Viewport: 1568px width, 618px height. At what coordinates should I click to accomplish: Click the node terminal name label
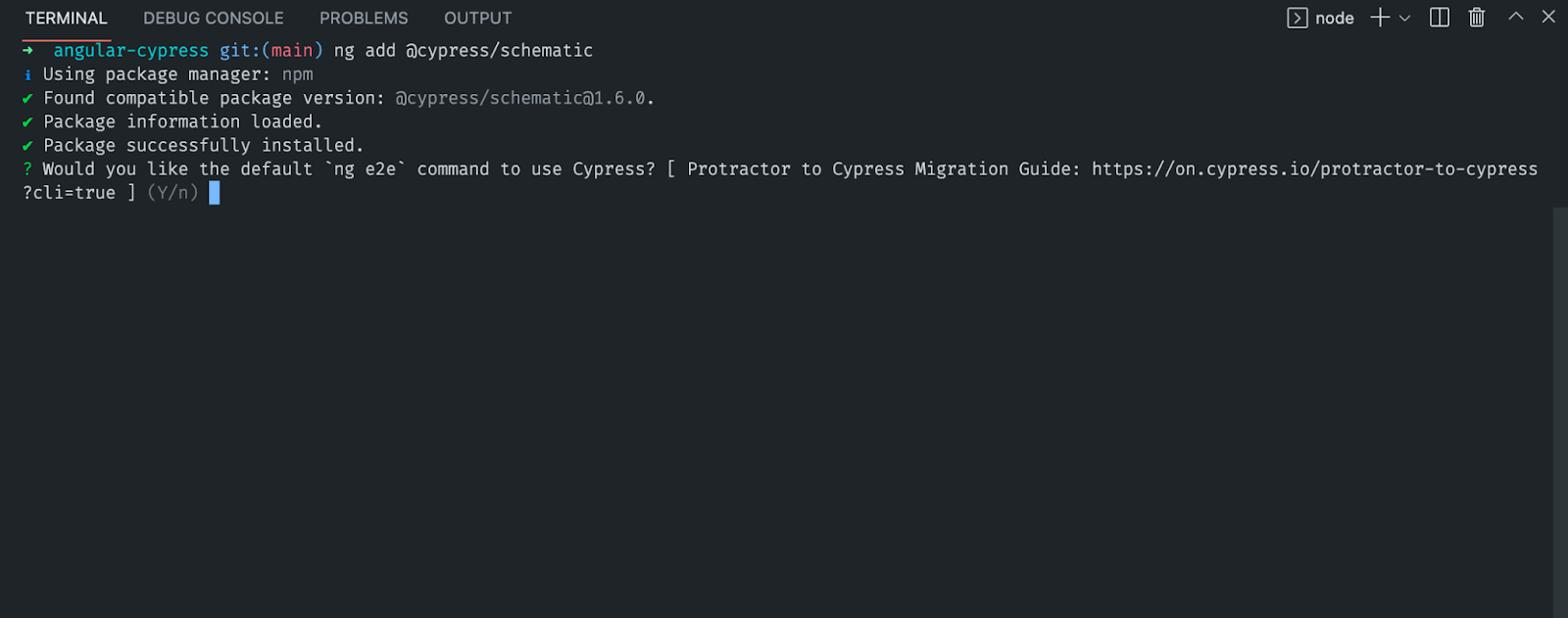pos(1335,18)
